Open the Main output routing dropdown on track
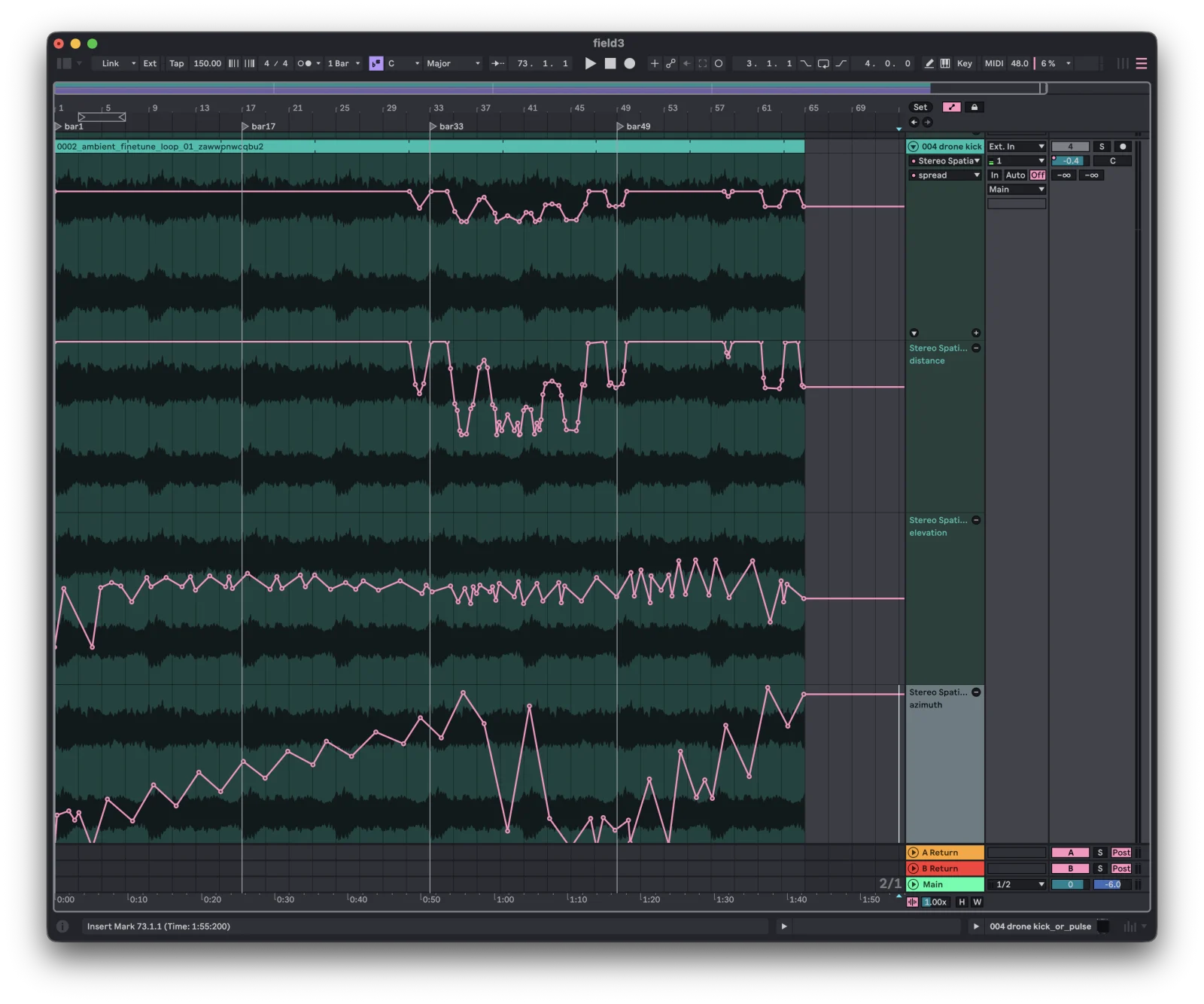The height and width of the screenshot is (1004, 1204). pos(1017,190)
